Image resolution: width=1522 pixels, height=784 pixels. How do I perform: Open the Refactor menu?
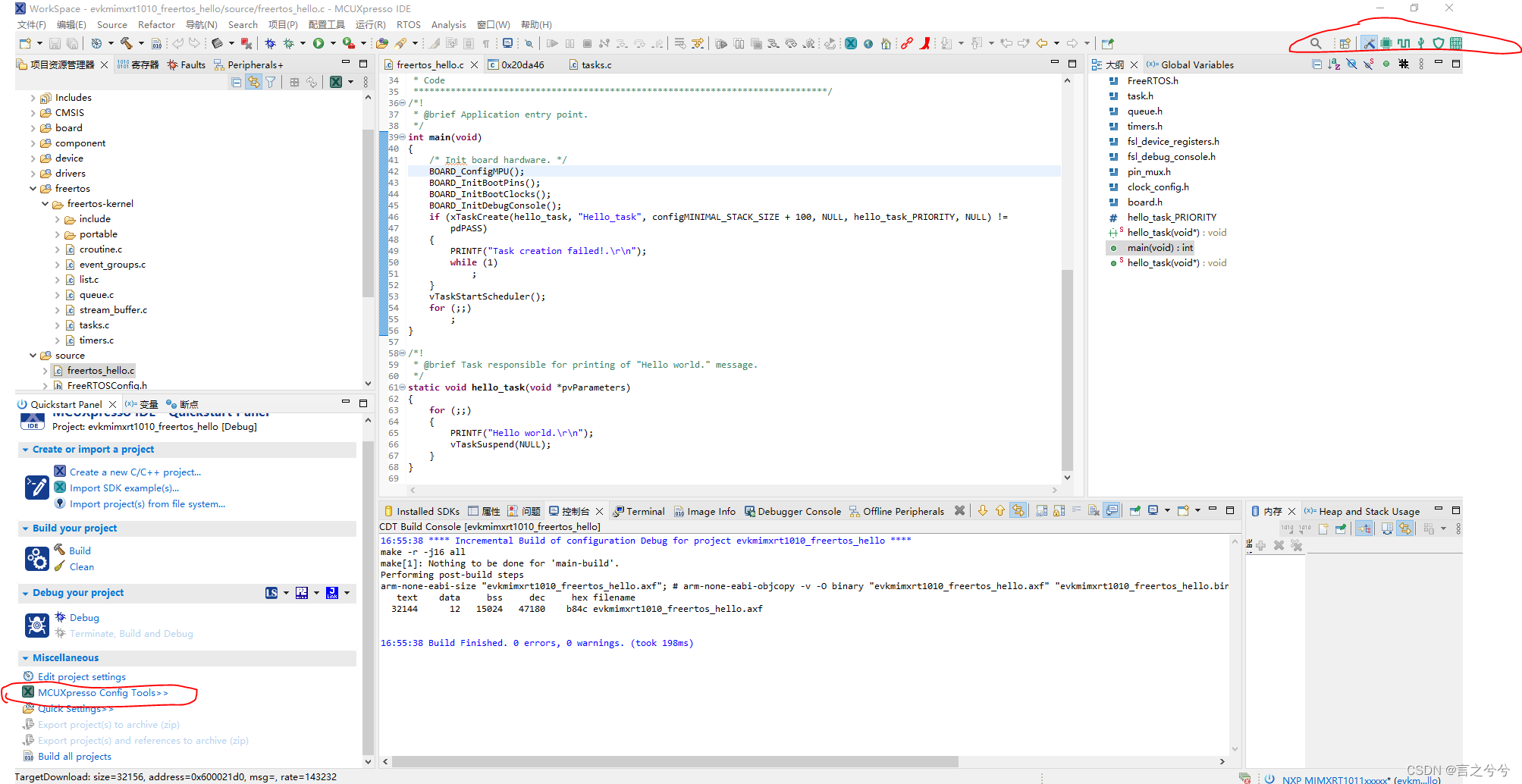tap(156, 25)
